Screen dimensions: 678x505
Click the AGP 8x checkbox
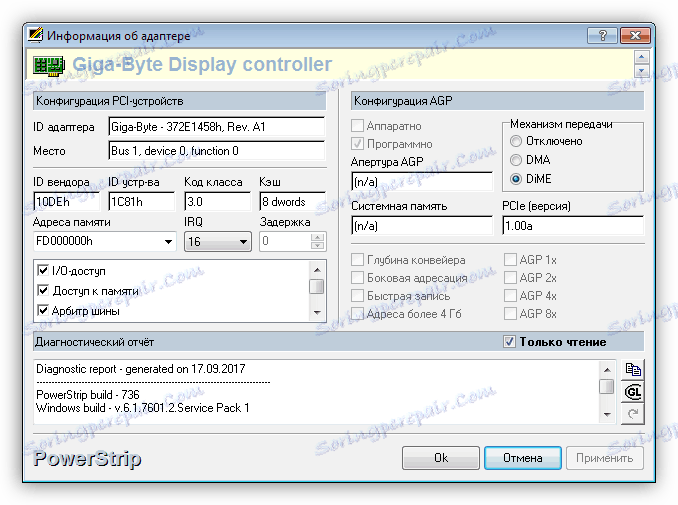click(x=510, y=313)
